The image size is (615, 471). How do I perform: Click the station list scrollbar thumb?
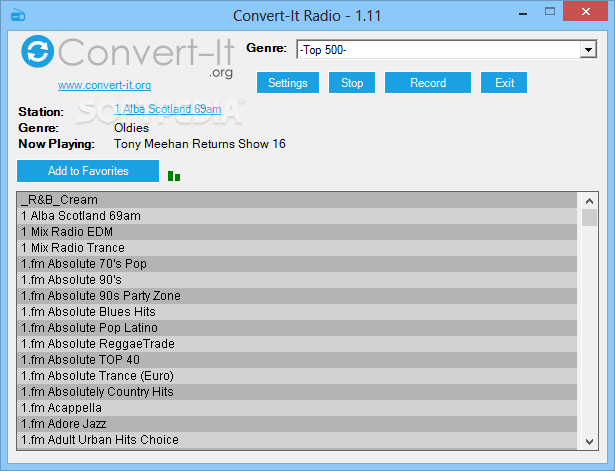[x=589, y=218]
